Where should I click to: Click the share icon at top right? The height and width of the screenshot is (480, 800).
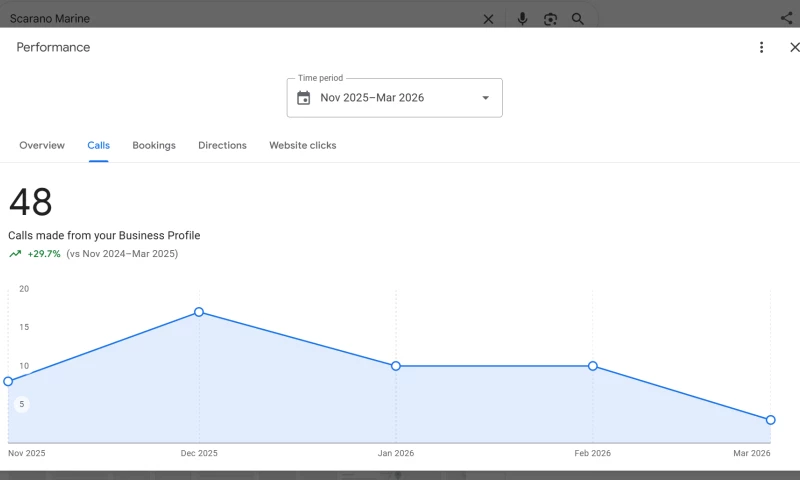click(x=786, y=18)
